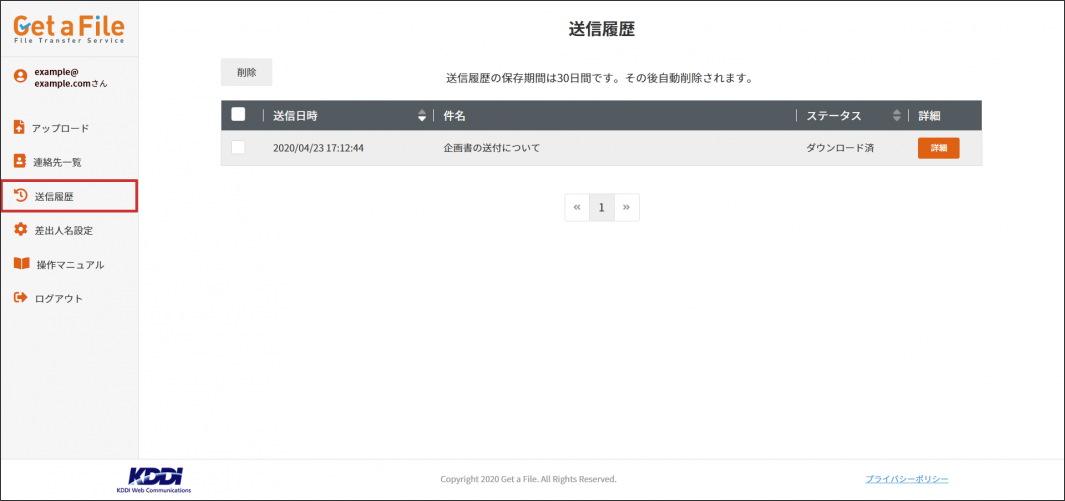
Task: Click the logout arrow icon
Action: tap(19, 298)
